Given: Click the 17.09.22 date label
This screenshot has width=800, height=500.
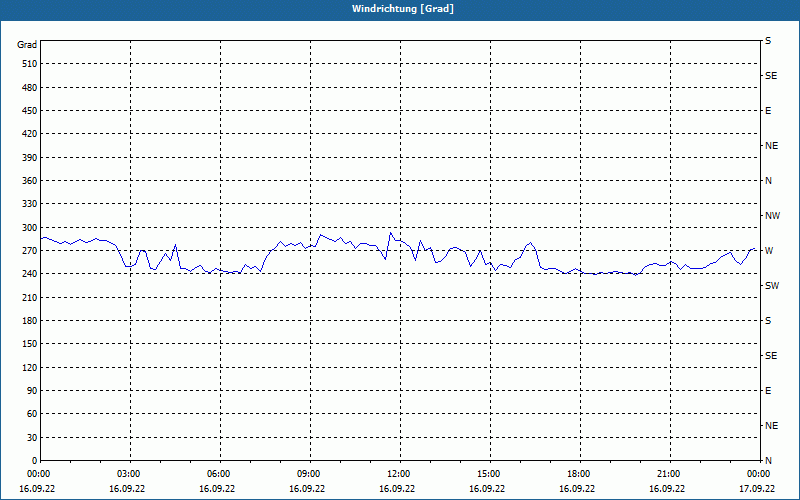Looking at the screenshot, I should [x=757, y=489].
